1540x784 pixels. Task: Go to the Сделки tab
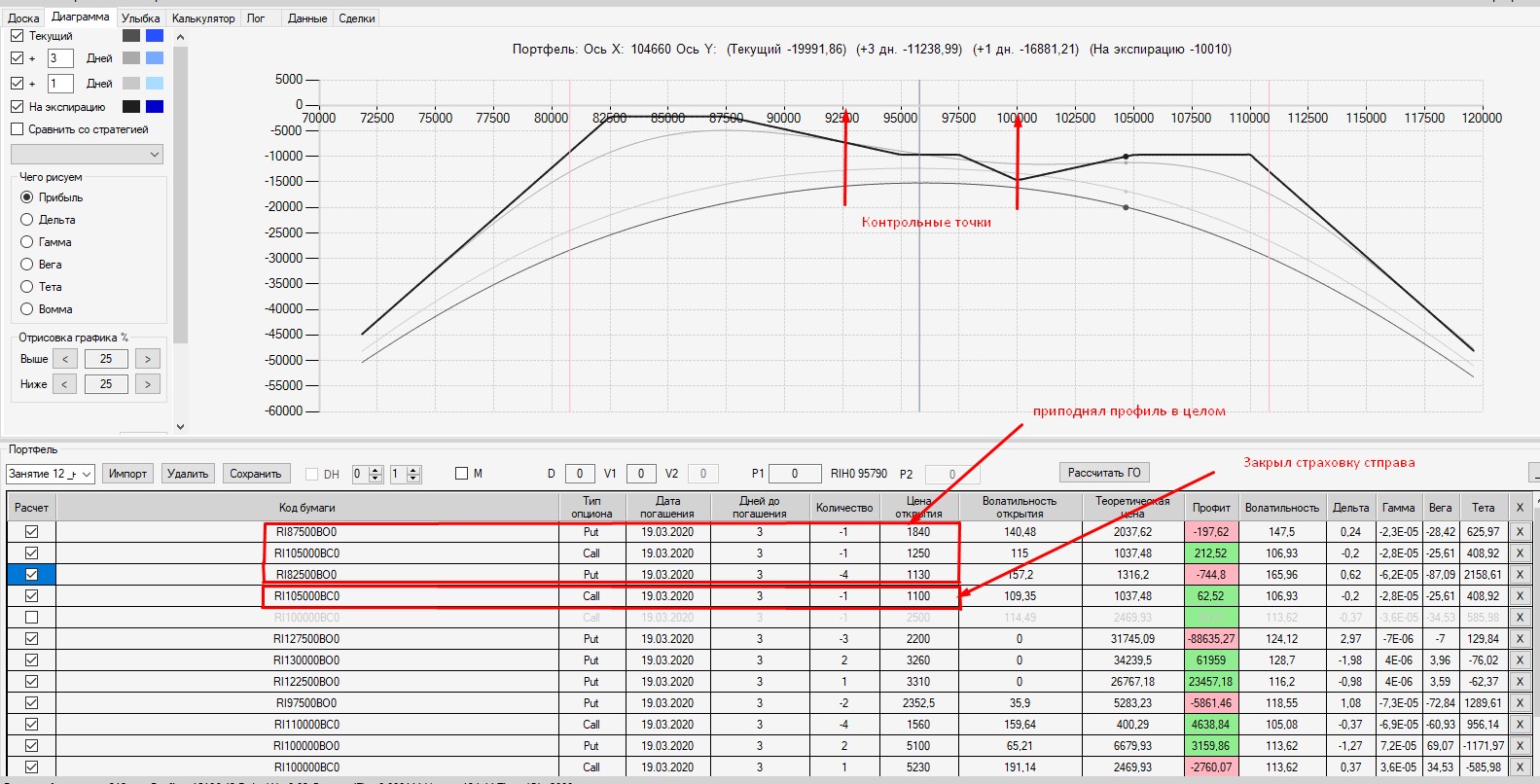(357, 18)
